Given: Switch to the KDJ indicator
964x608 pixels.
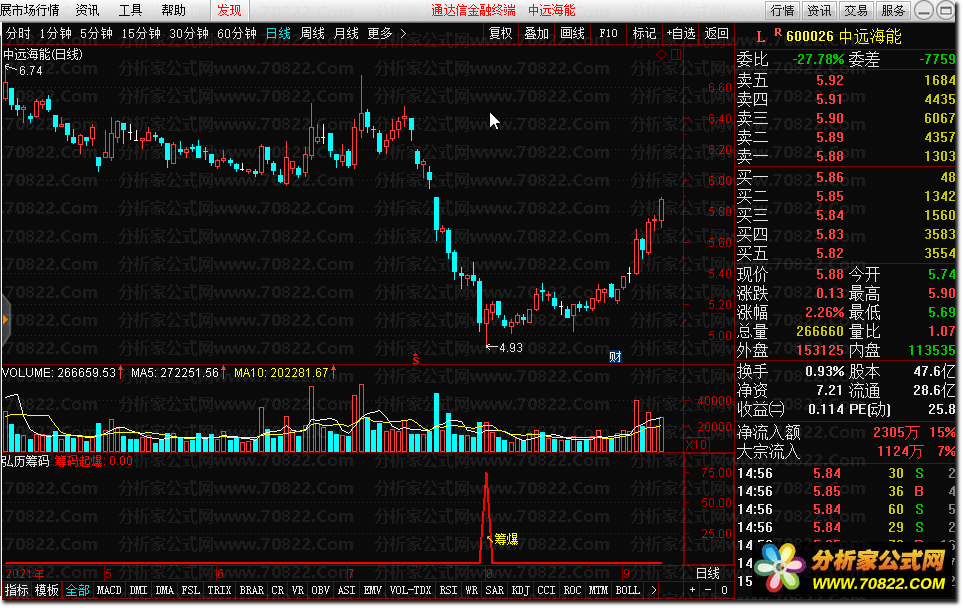Looking at the screenshot, I should 521,590.
